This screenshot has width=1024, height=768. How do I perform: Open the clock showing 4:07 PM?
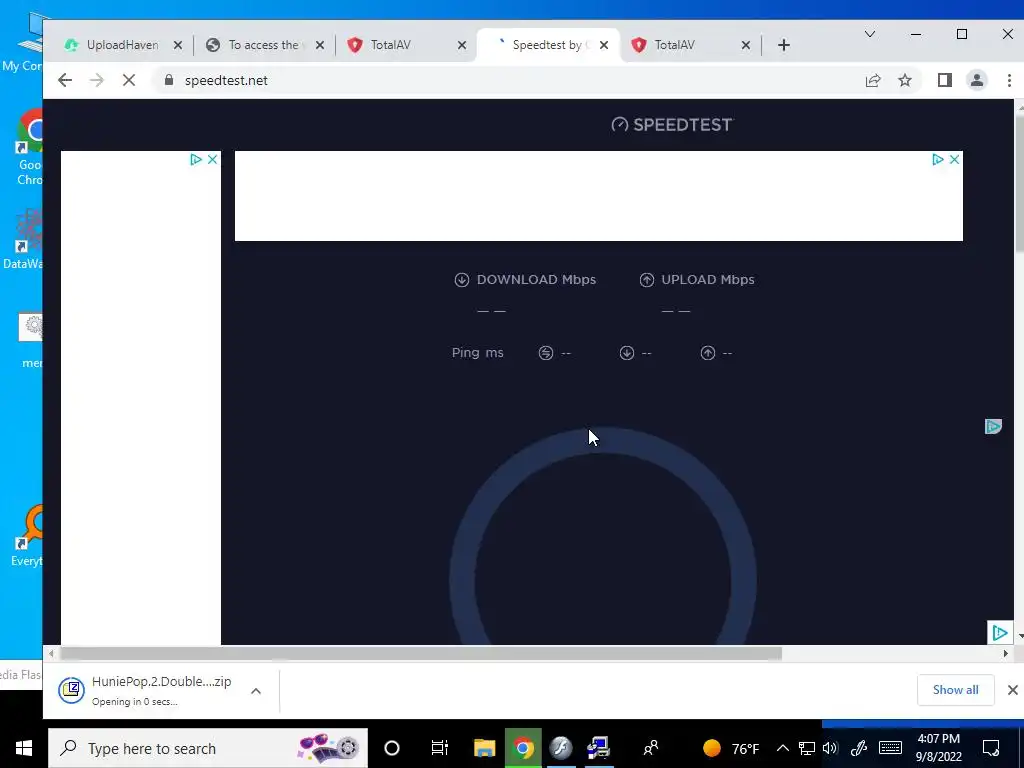[938, 748]
